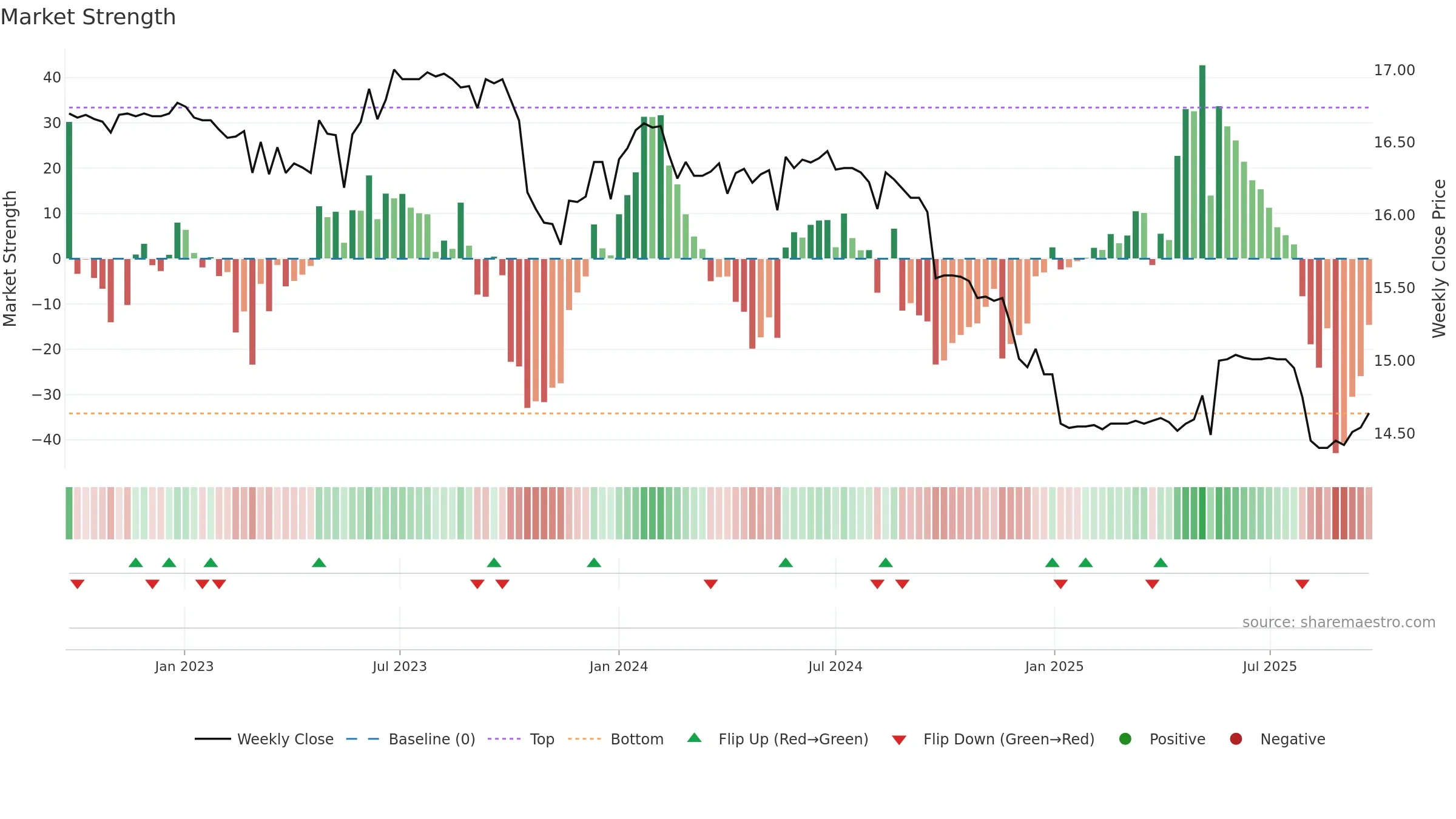Click the −40 left axis tick label
Image resolution: width=1456 pixels, height=819 pixels.
(47, 440)
